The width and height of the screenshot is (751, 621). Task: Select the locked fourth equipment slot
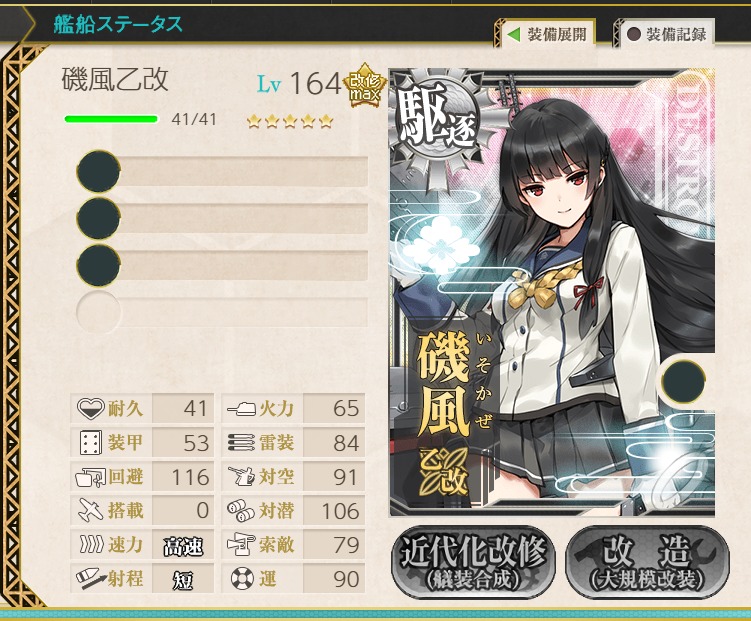[x=222, y=312]
